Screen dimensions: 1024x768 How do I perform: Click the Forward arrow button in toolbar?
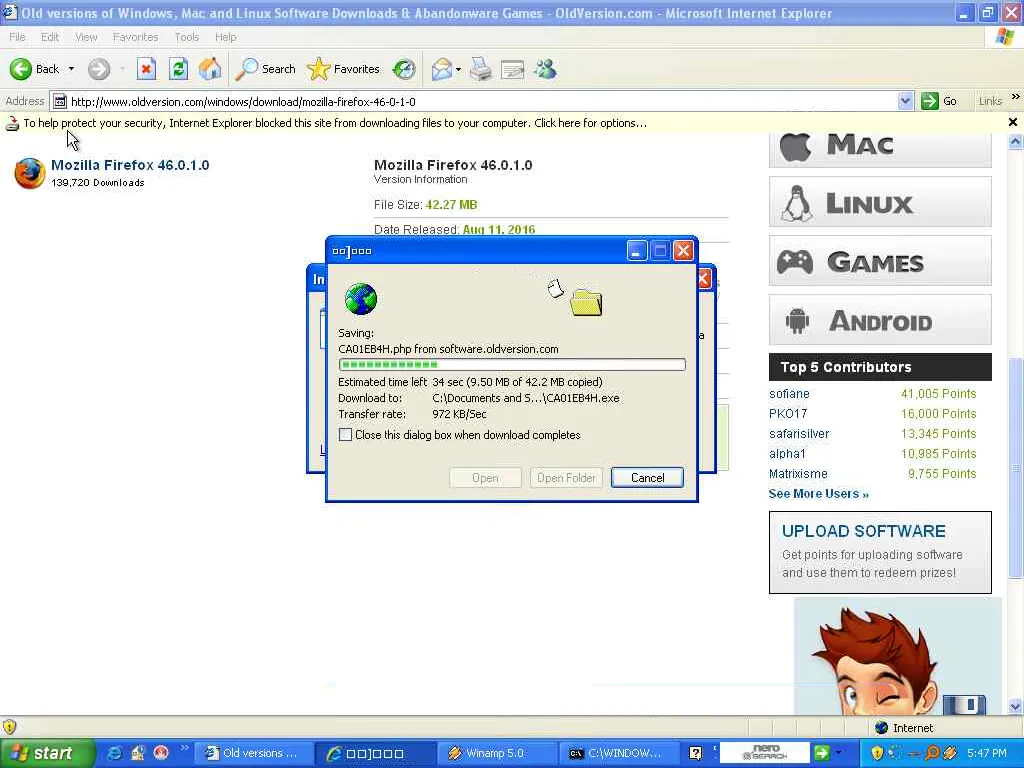[99, 69]
